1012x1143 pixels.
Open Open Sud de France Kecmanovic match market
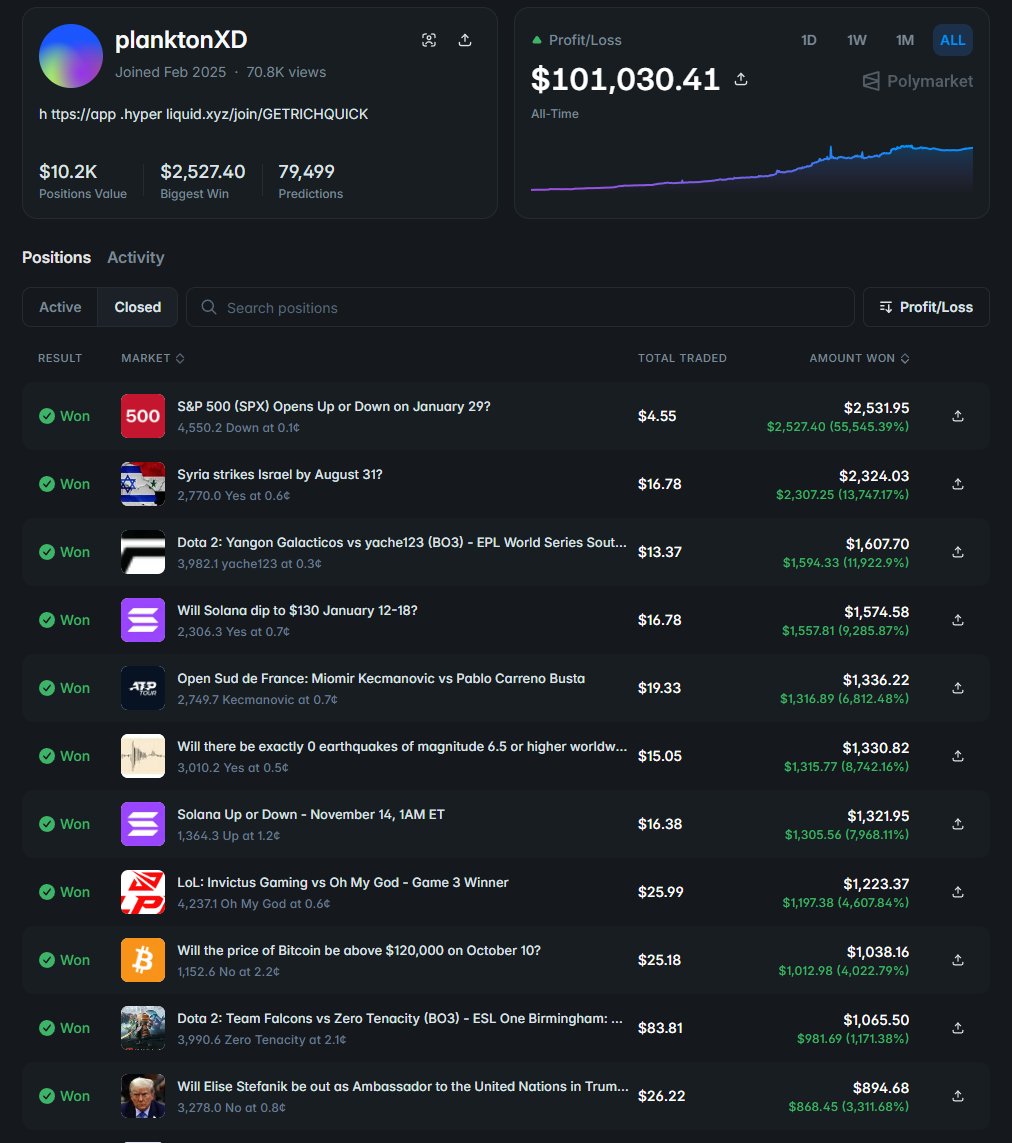pyautogui.click(x=381, y=679)
